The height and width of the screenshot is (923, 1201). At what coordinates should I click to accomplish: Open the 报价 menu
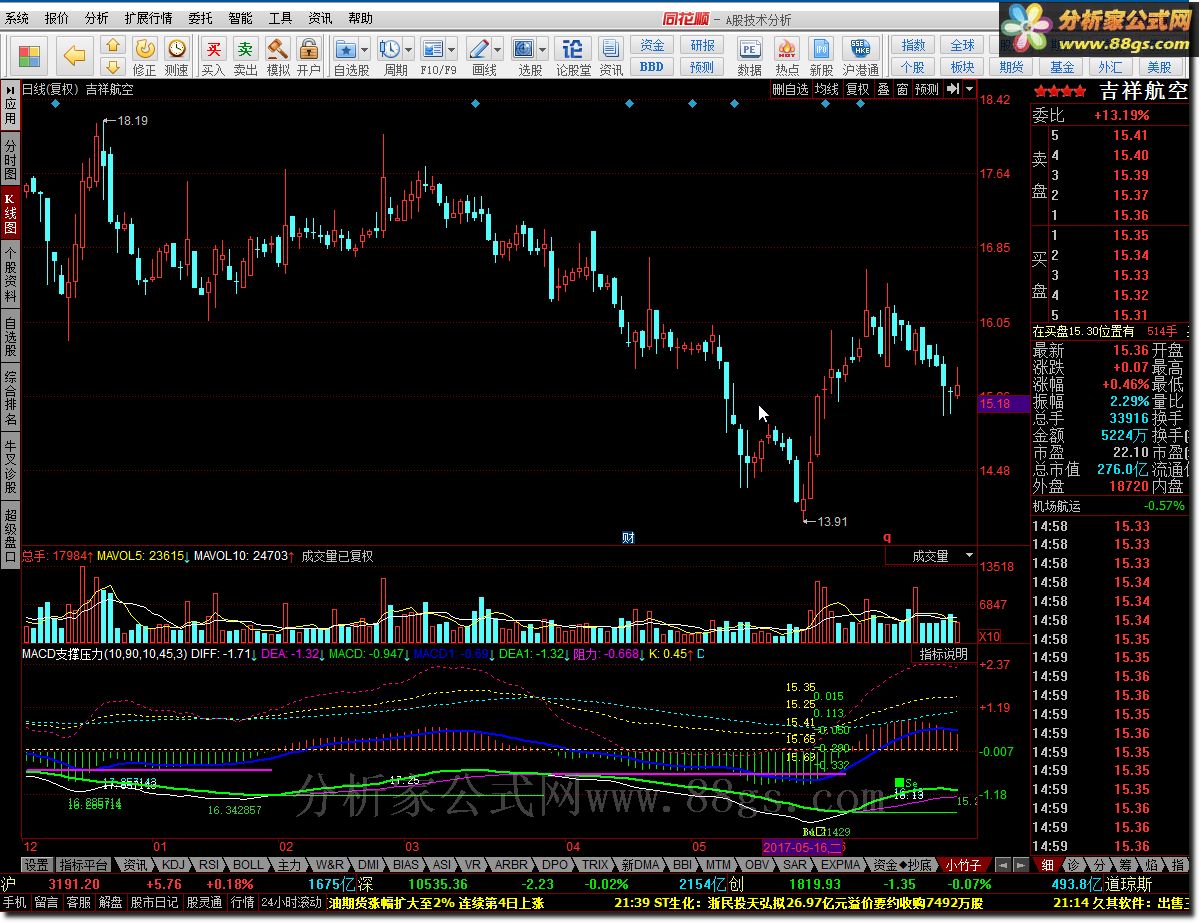click(57, 18)
